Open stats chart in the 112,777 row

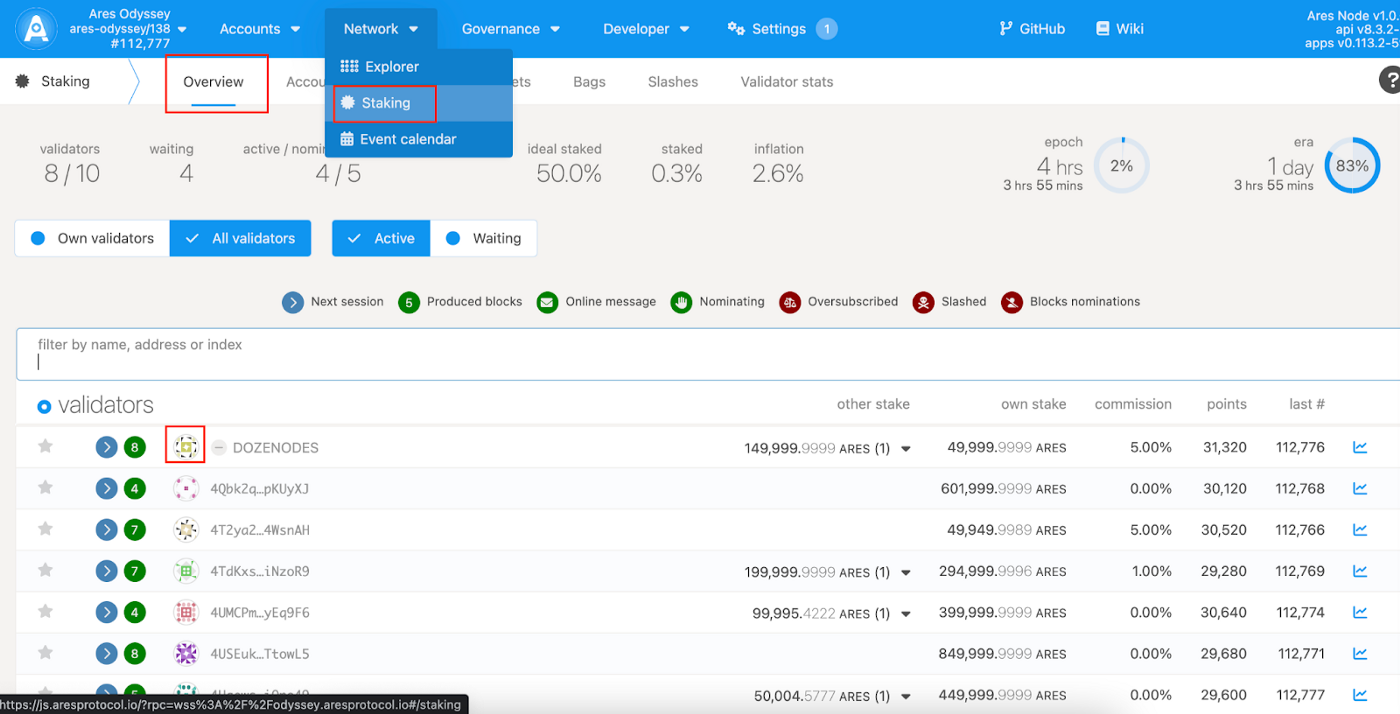pyautogui.click(x=1360, y=695)
